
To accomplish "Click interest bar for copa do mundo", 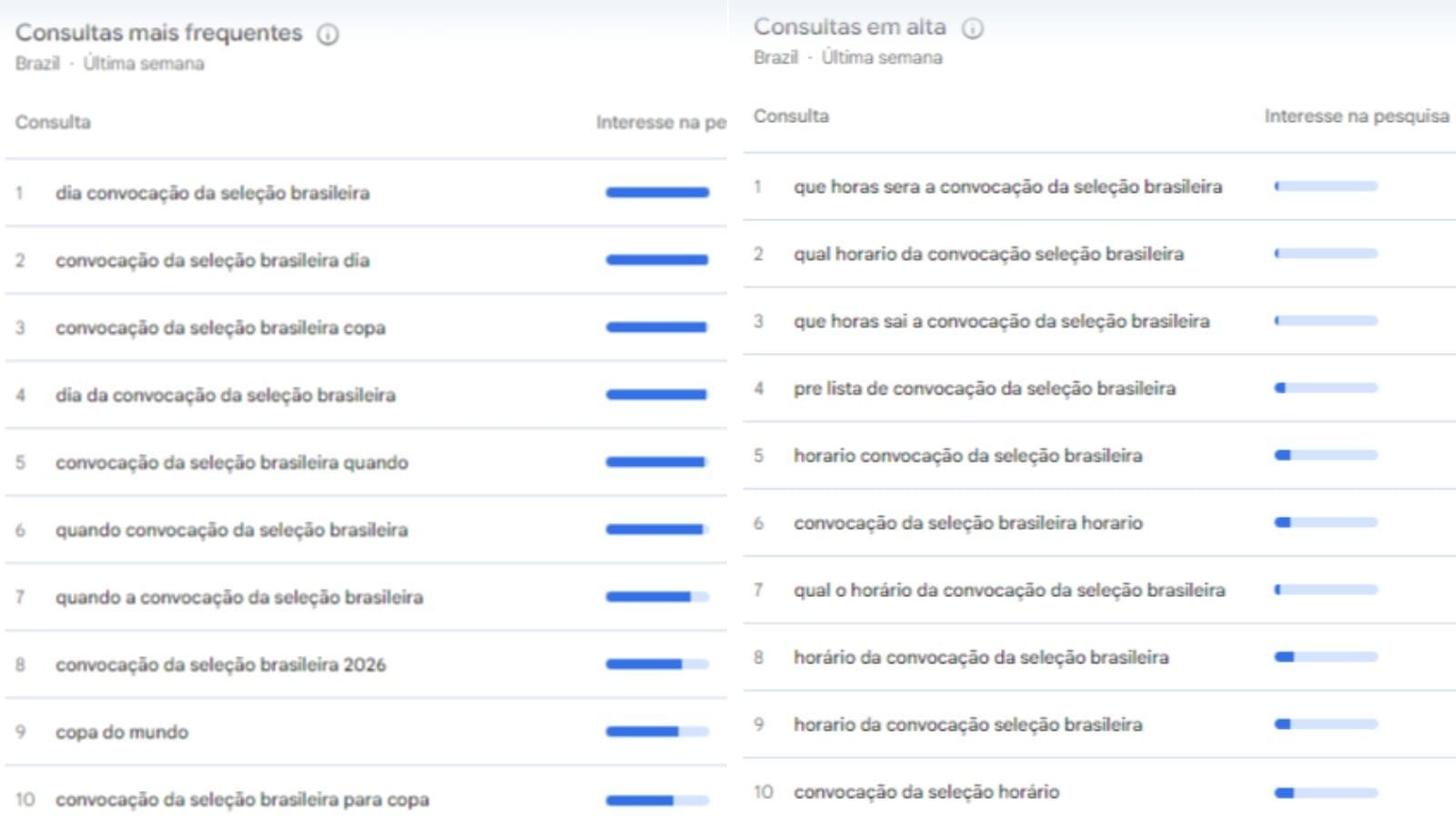I will (x=657, y=732).
